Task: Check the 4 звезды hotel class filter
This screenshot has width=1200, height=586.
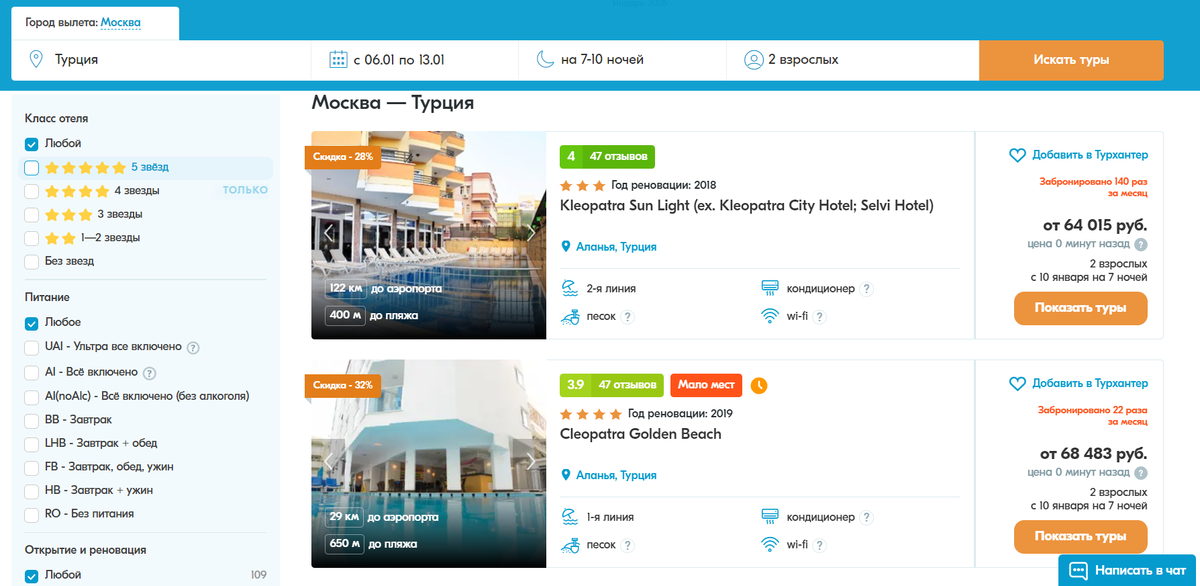Action: point(32,191)
